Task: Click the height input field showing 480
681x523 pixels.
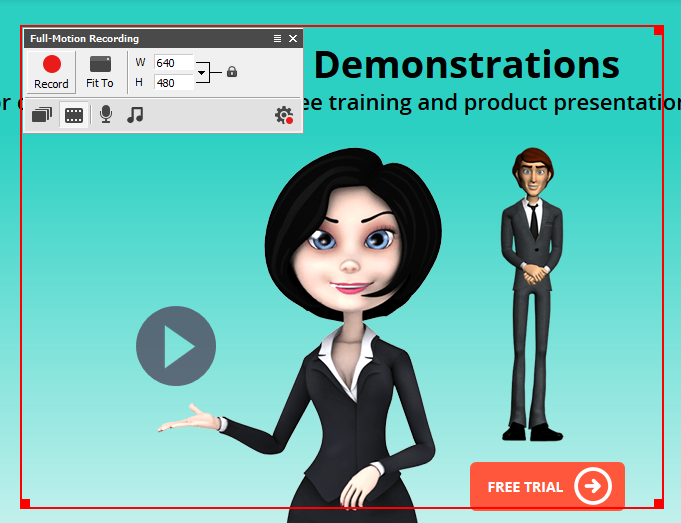Action: point(172,83)
